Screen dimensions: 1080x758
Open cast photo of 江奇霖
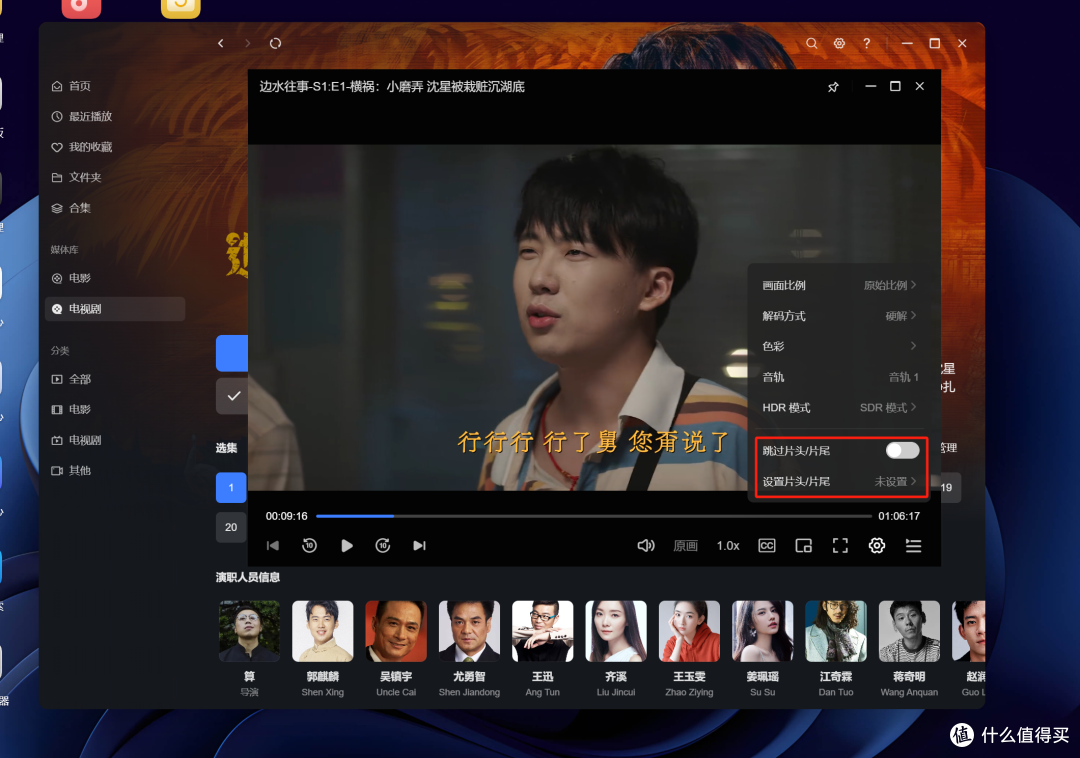click(x=836, y=631)
